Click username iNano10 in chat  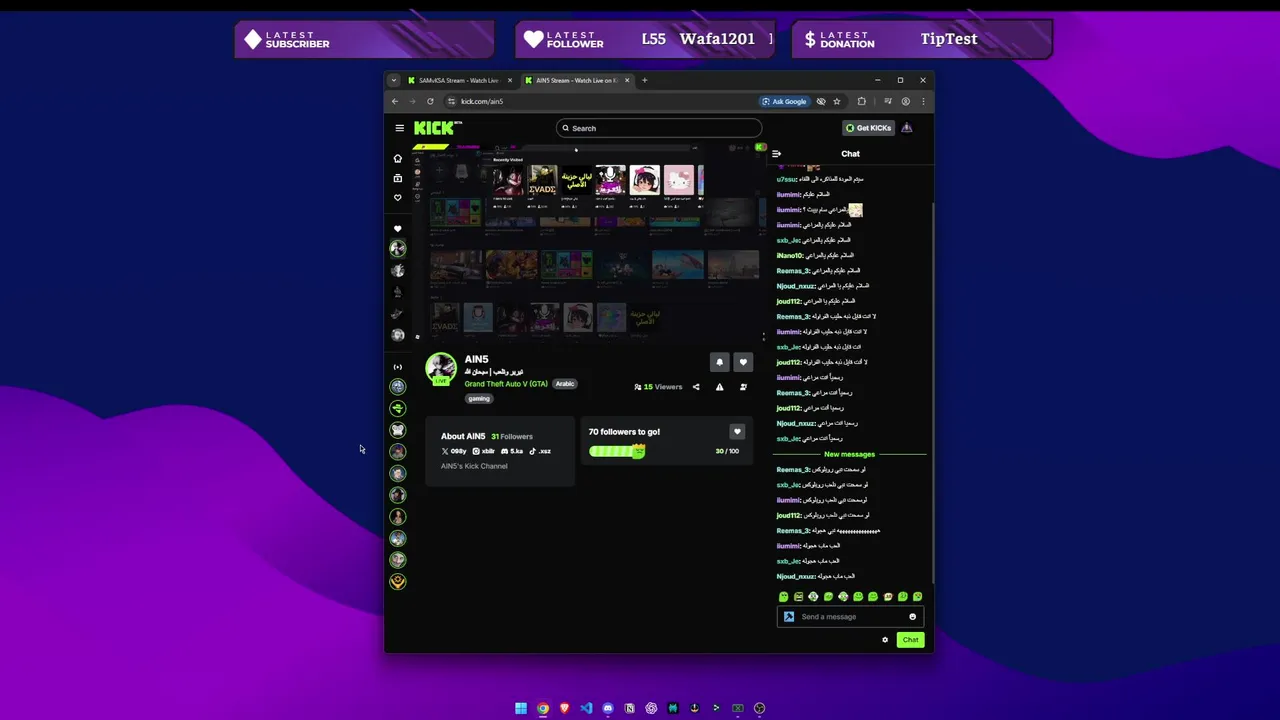pos(790,256)
